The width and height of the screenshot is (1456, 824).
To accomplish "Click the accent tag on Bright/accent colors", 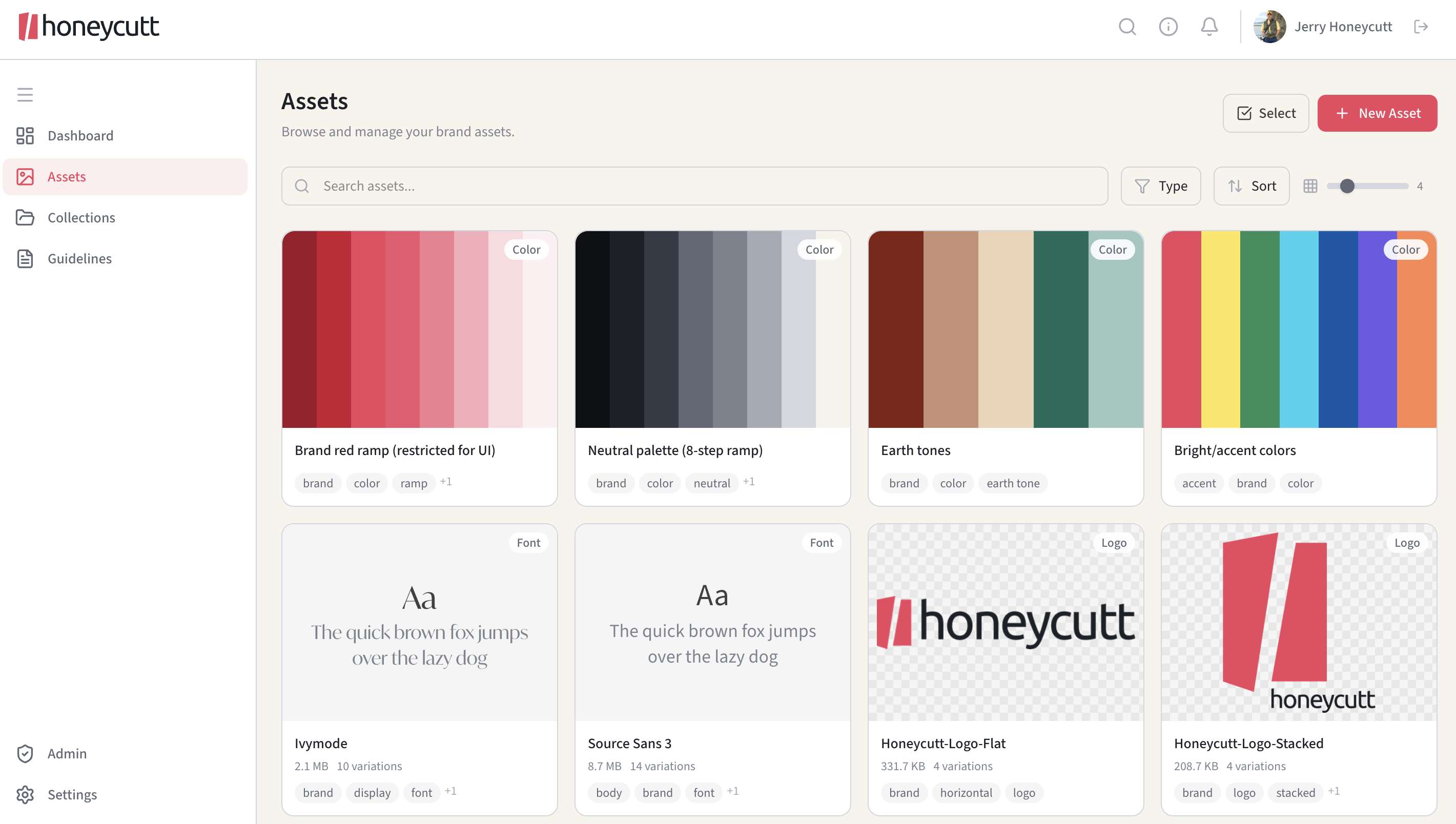I will pos(1199,483).
